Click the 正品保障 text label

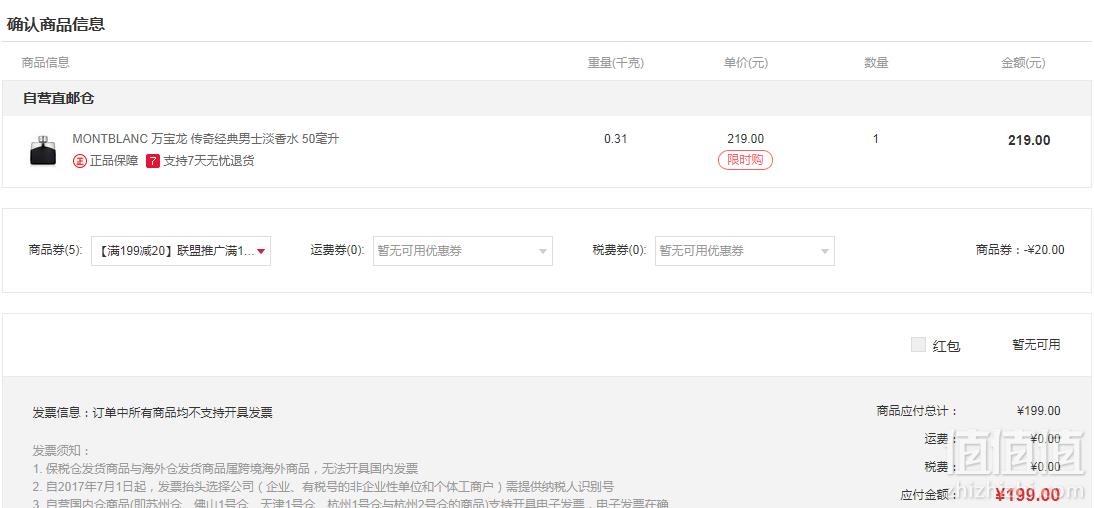[114, 161]
